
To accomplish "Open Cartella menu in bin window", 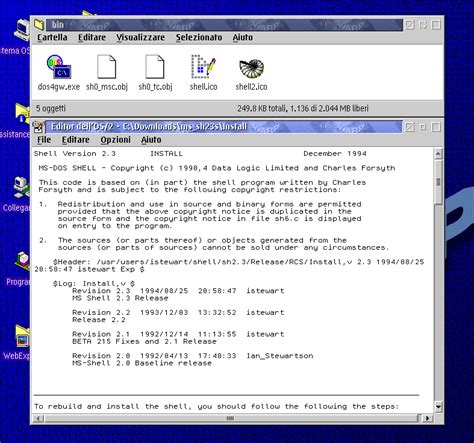I will [x=52, y=37].
